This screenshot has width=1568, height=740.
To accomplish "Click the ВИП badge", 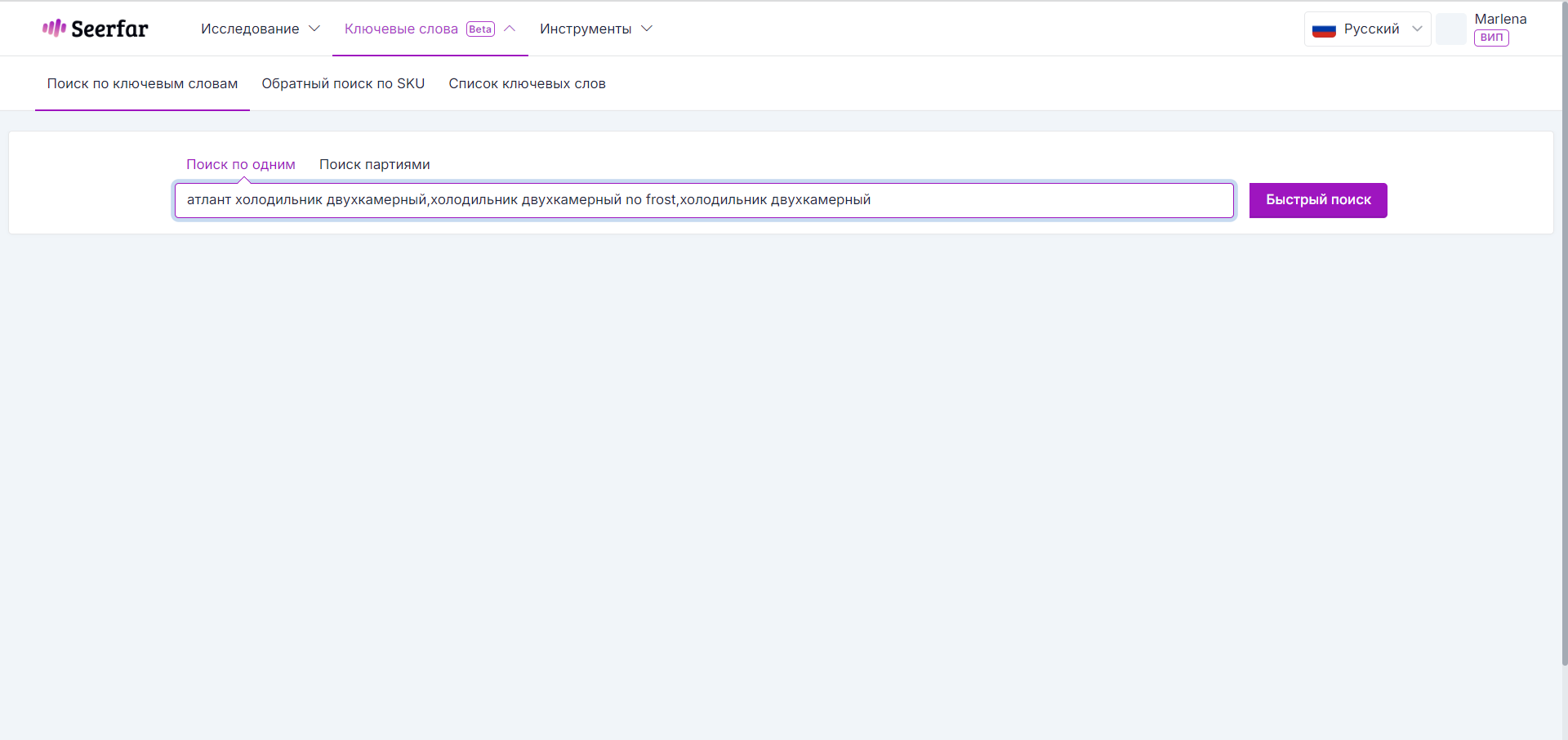I will pos(1491,38).
